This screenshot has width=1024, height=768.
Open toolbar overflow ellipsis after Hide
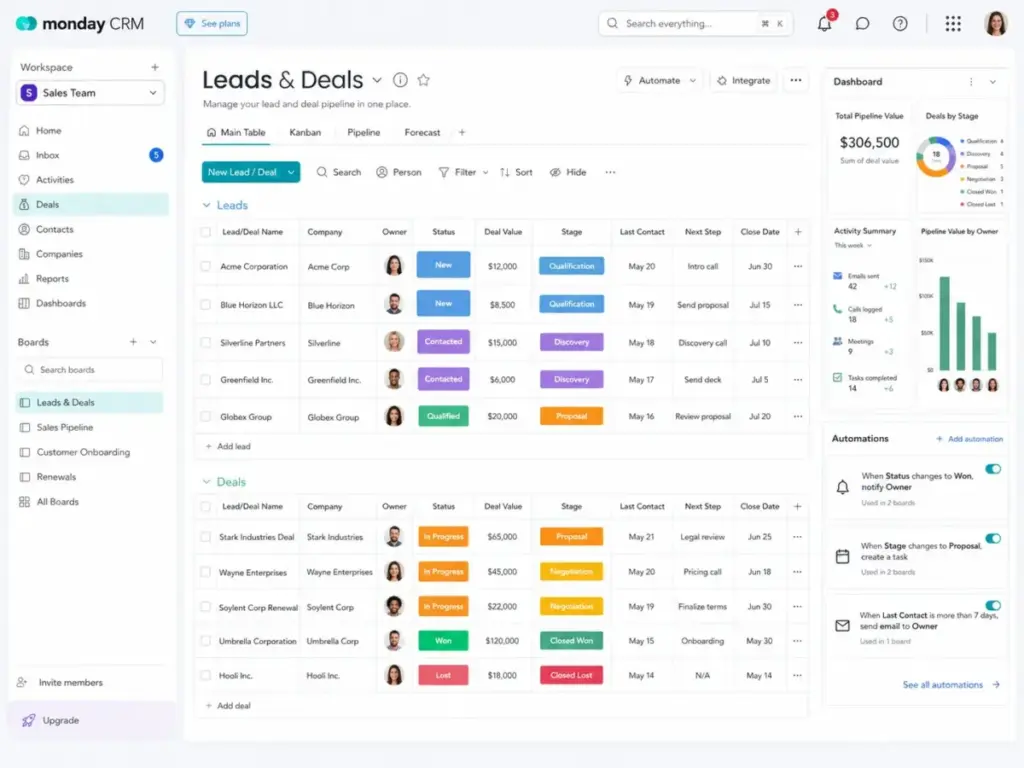coord(610,172)
